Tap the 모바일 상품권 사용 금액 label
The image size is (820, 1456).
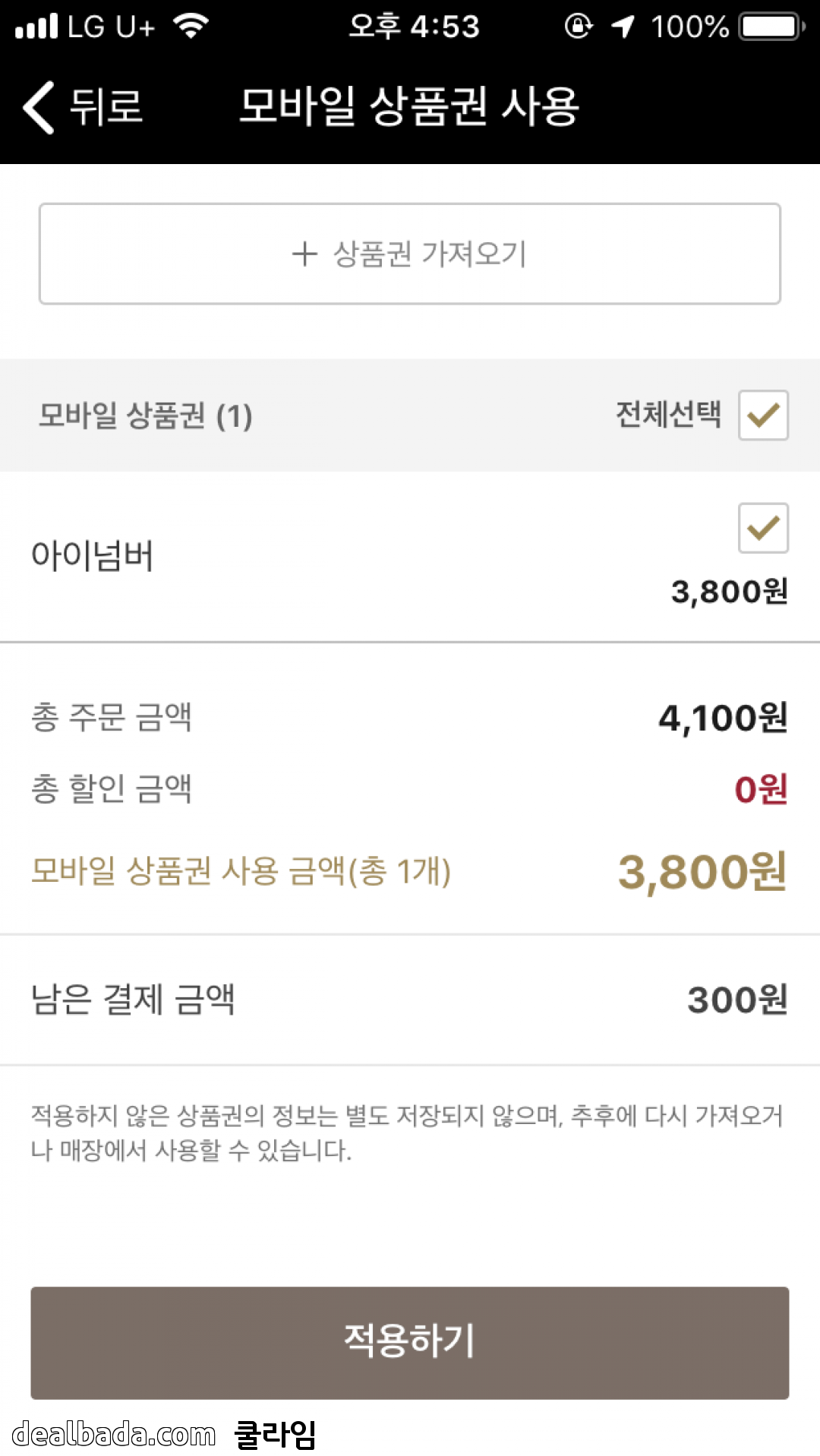[x=241, y=871]
